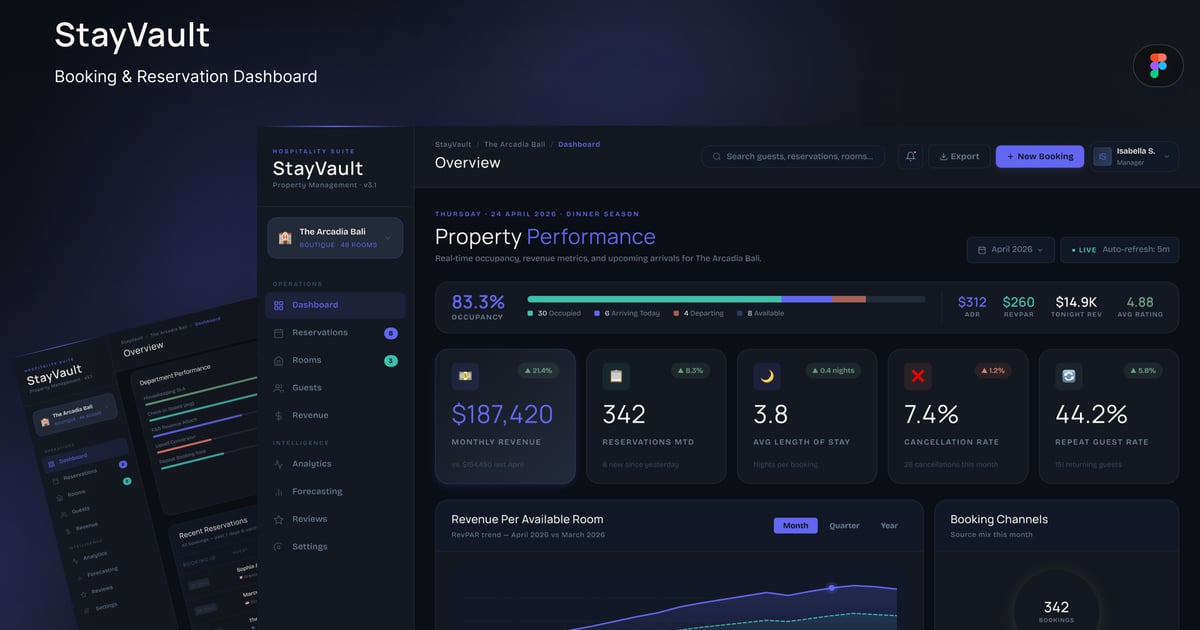Click the Forecasting bar chart icon
Image resolution: width=1200 pixels, height=630 pixels.
279,492
